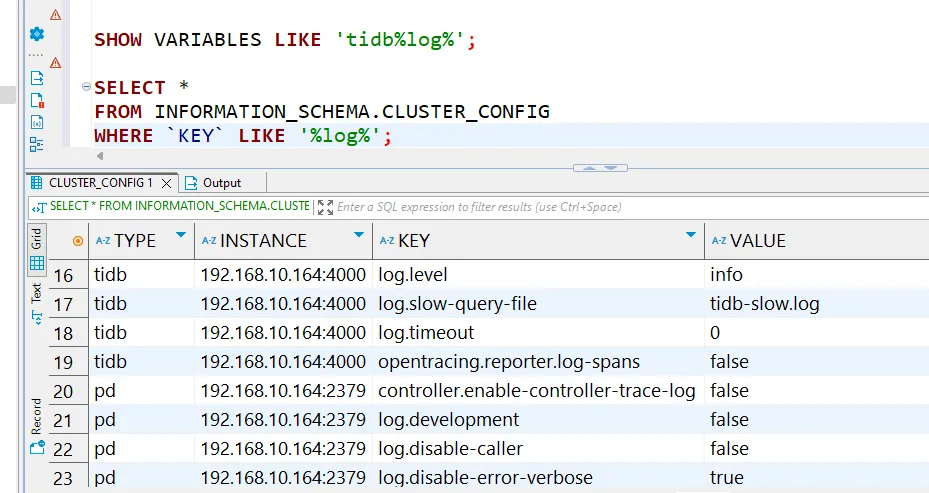The width and height of the screenshot is (929, 493).
Task: Open filter dropdown for TYPE column
Action: pos(180,236)
